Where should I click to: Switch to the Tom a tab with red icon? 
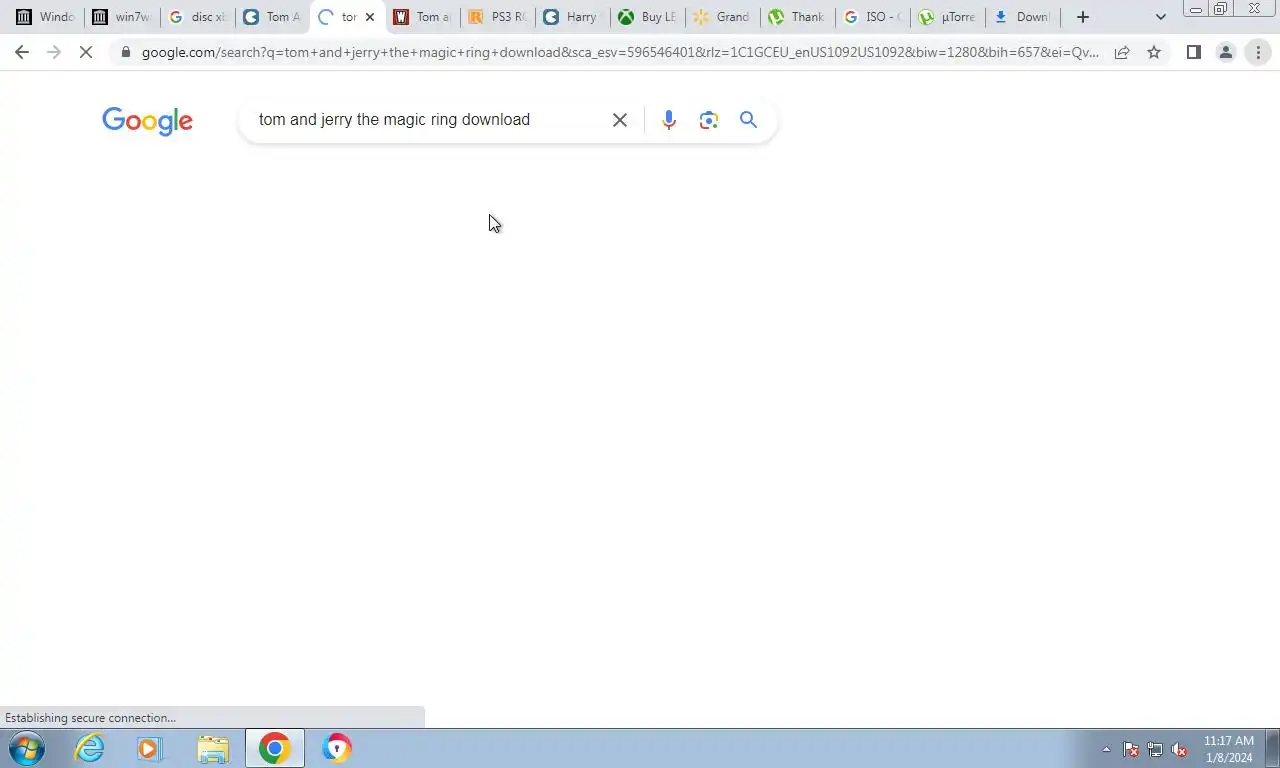click(x=422, y=17)
